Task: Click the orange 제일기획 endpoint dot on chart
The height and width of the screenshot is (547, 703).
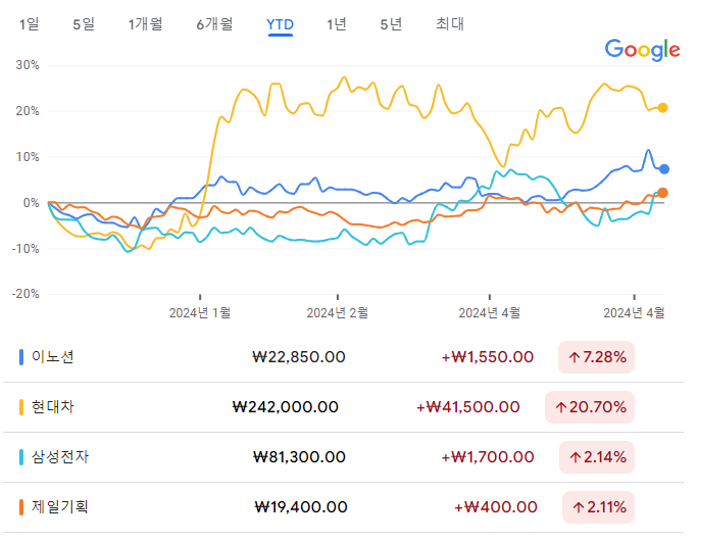Action: point(662,193)
